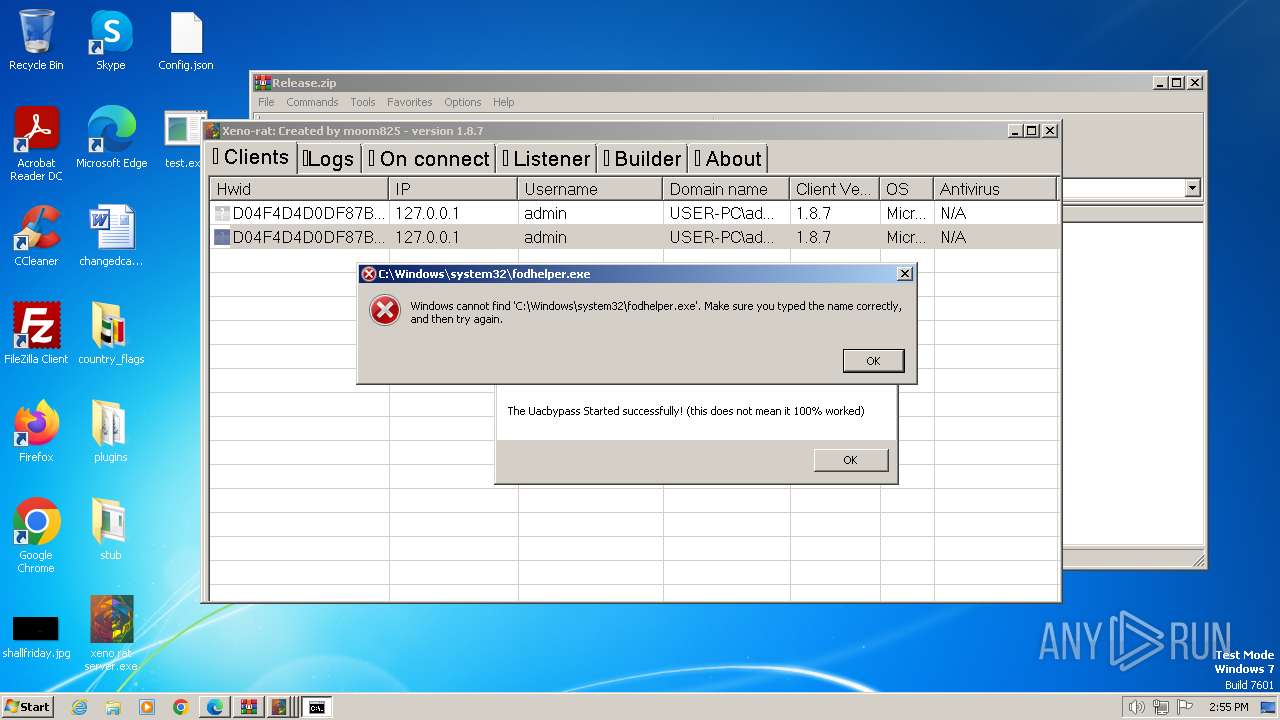Select the second highlighted D04F4D4D0DF87B client row
Viewport: 1280px width, 720px height.
(x=634, y=237)
